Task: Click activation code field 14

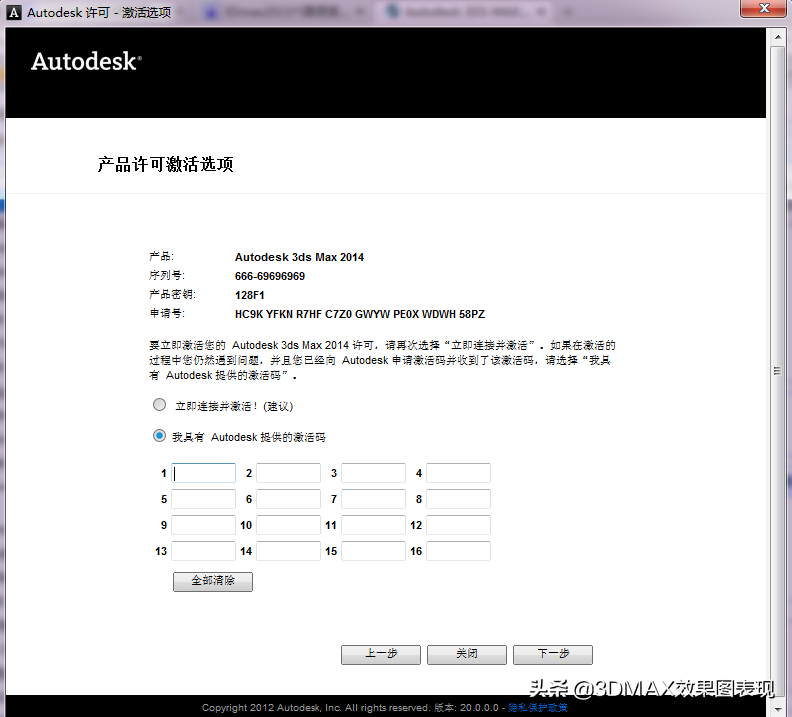Action: pos(288,551)
